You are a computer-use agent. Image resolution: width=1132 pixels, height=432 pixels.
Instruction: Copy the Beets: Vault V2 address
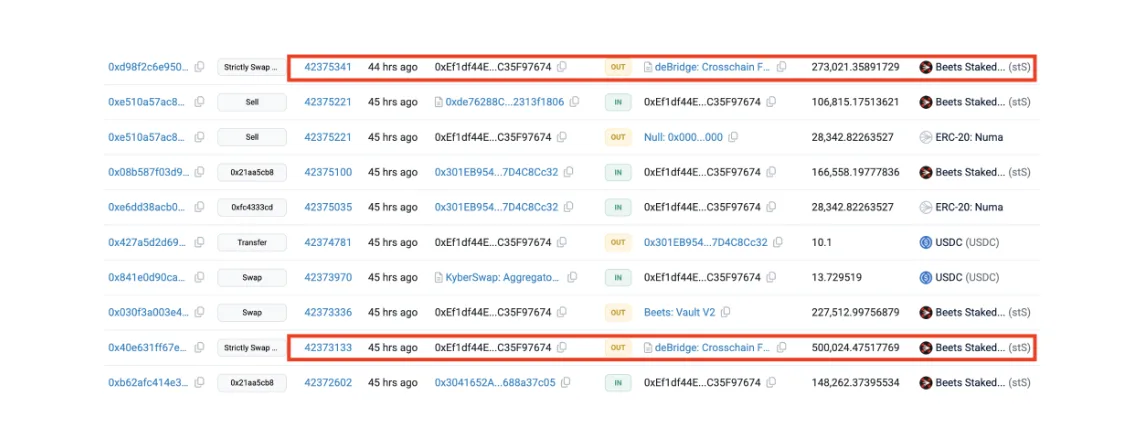click(x=726, y=313)
